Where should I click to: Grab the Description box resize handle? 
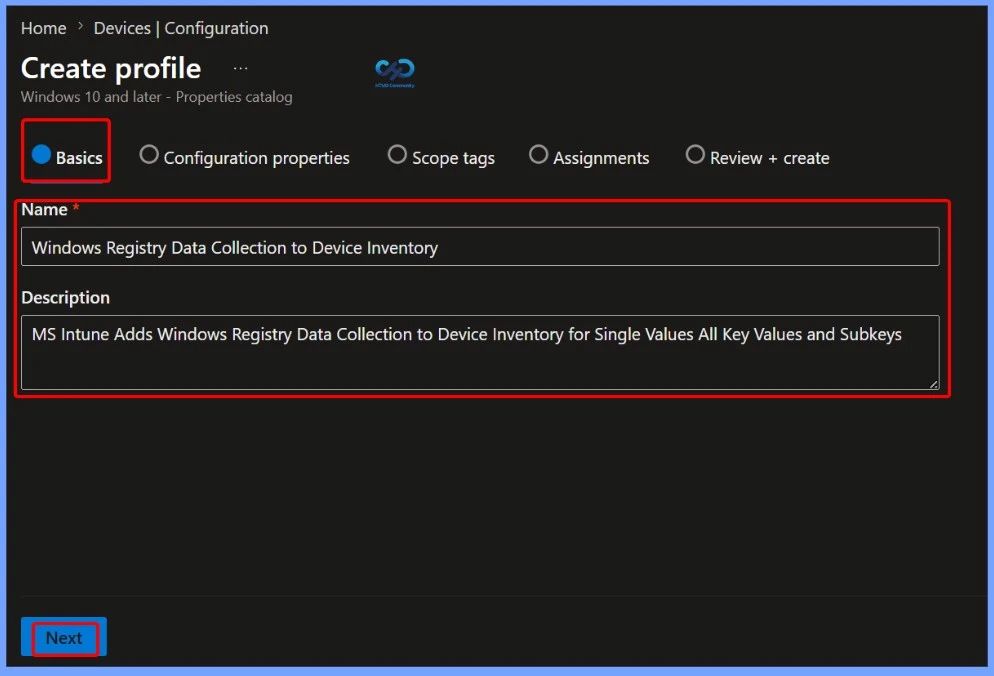click(x=933, y=384)
